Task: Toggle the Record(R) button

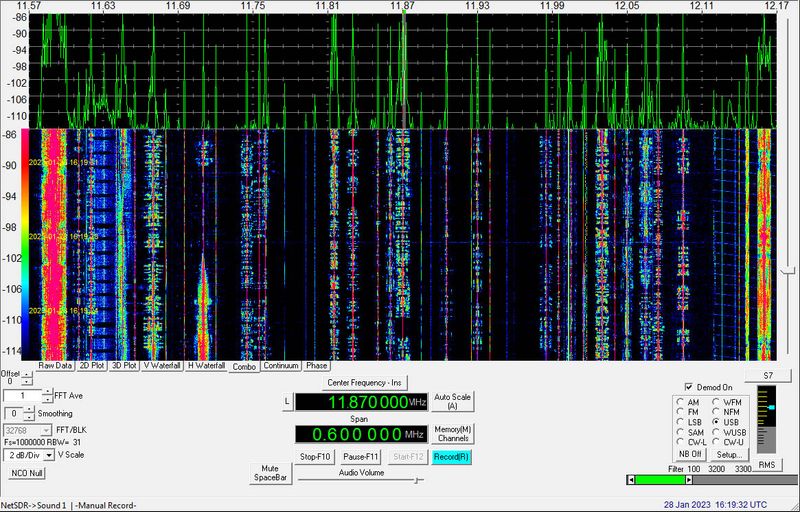Action: coord(451,457)
